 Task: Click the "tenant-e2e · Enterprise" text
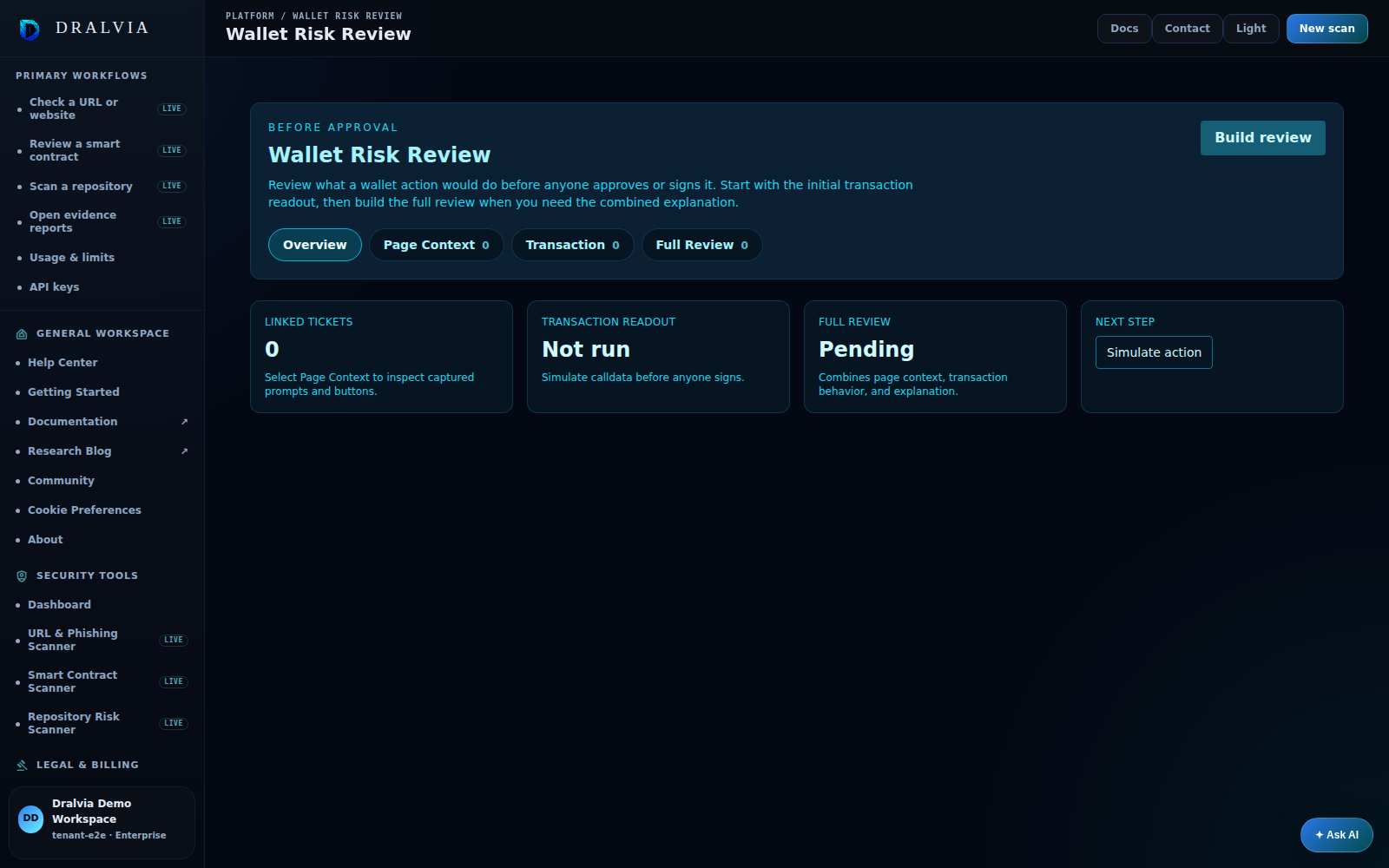pos(109,836)
